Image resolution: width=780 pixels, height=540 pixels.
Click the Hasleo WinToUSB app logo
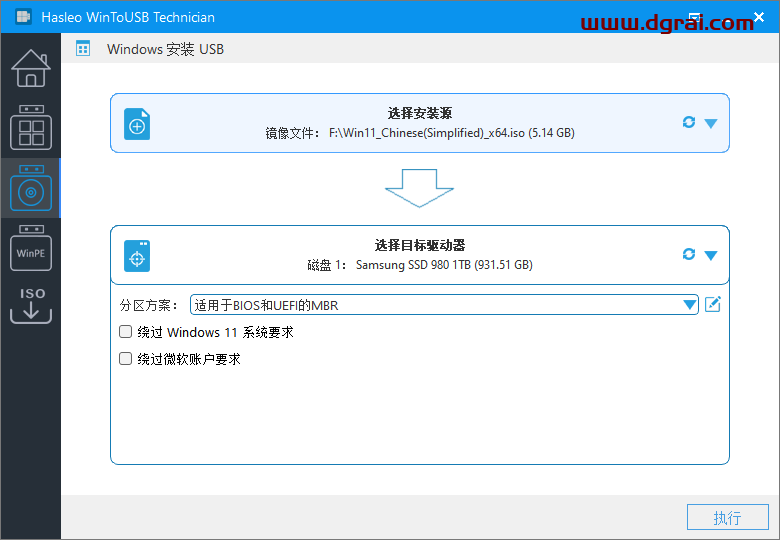(23, 16)
